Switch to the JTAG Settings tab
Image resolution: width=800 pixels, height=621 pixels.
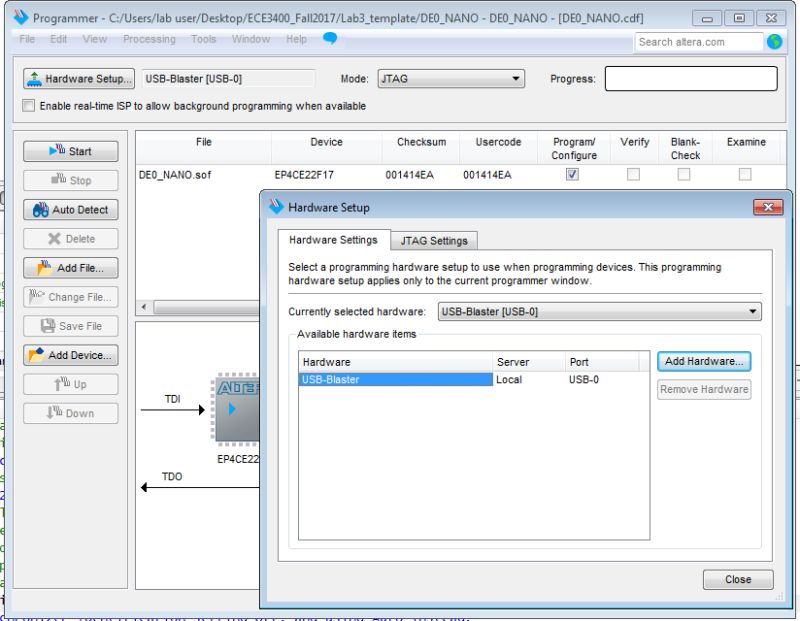pos(434,240)
